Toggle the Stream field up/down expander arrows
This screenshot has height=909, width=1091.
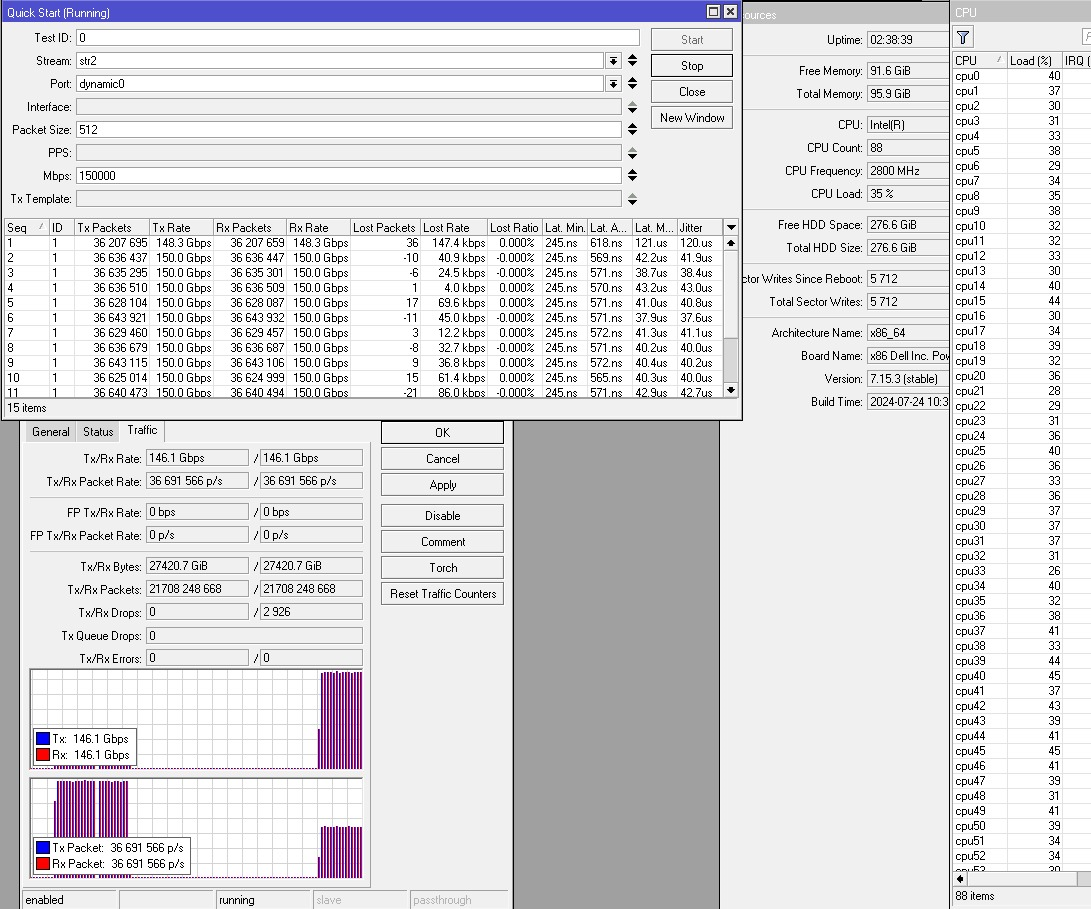coord(632,61)
